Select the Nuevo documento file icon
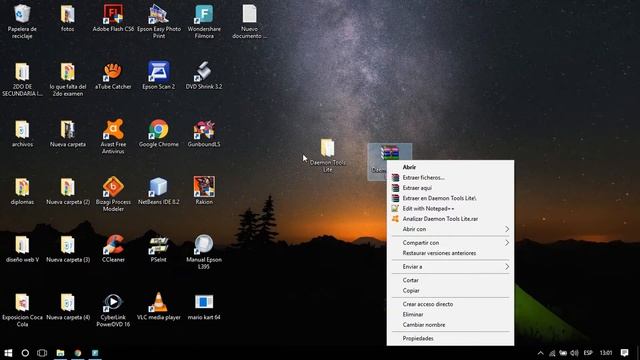This screenshot has height=360, width=640. click(249, 21)
